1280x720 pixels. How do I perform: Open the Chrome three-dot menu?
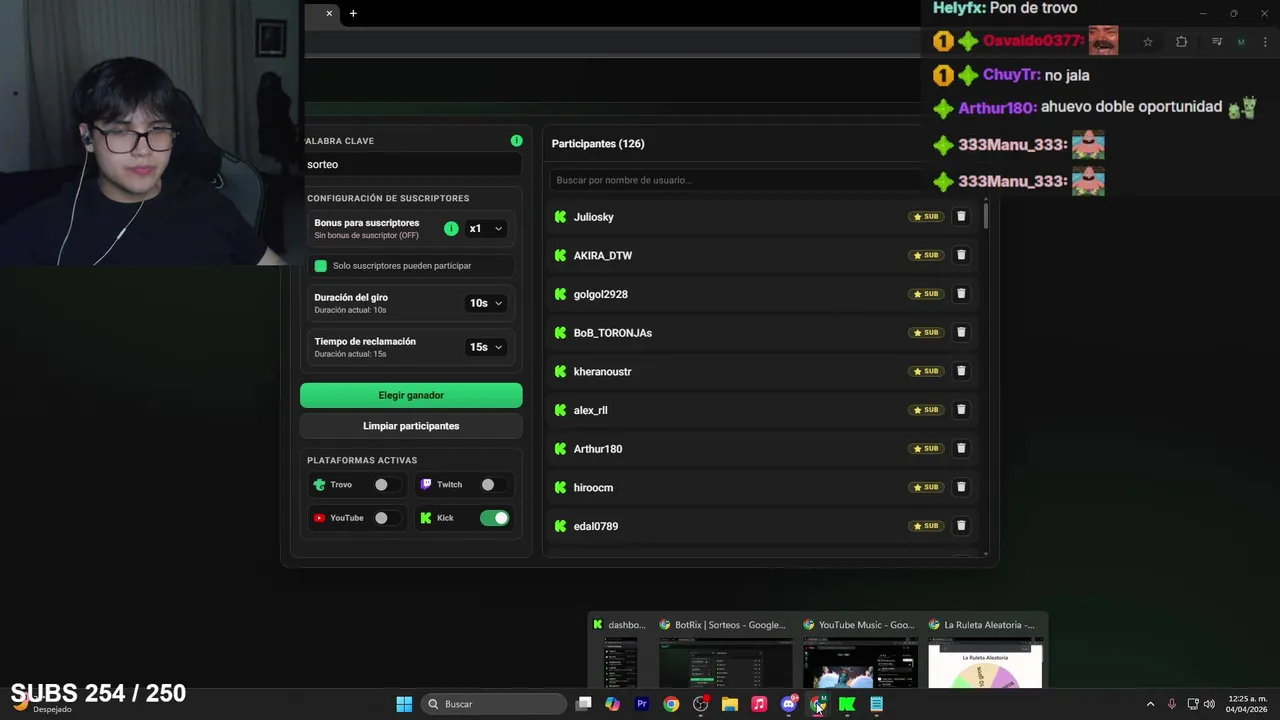point(1265,42)
